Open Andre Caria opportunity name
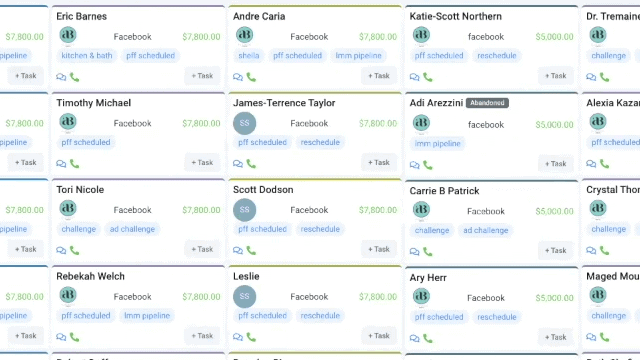 pos(259,16)
